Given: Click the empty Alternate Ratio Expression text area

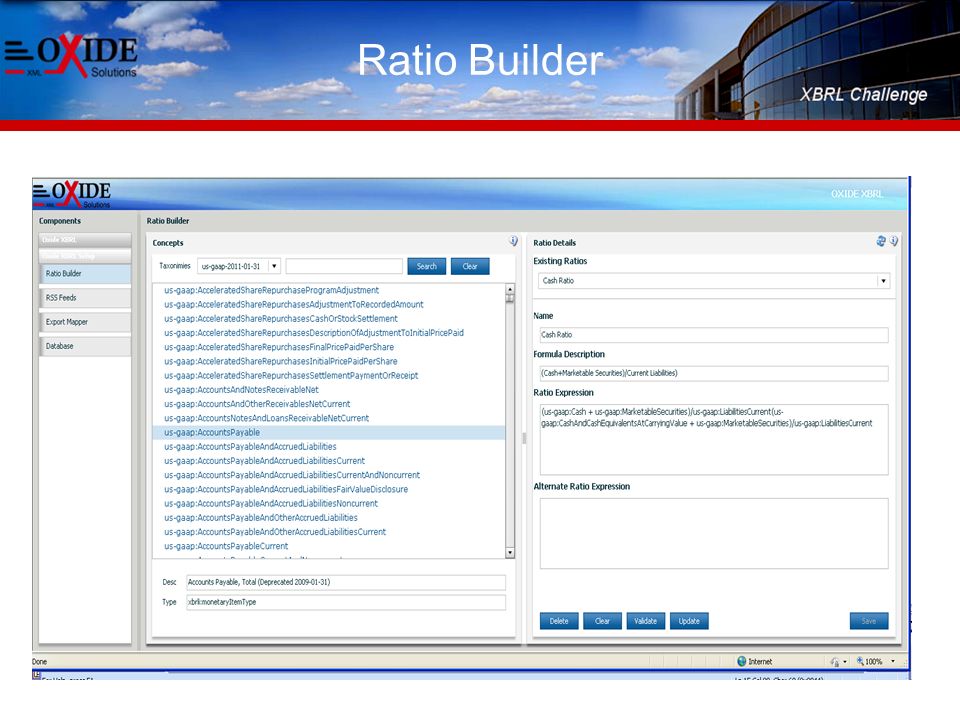Looking at the screenshot, I should coord(714,533).
